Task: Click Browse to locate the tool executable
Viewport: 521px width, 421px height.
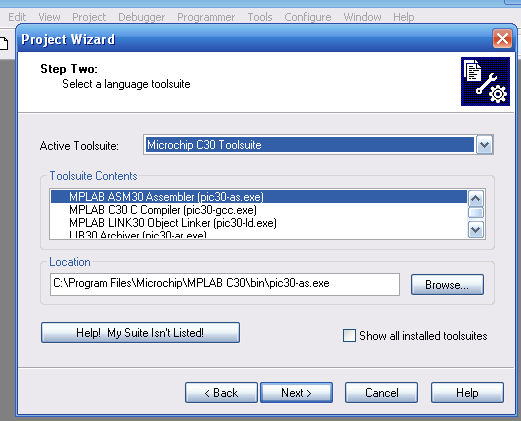Action: tap(447, 285)
